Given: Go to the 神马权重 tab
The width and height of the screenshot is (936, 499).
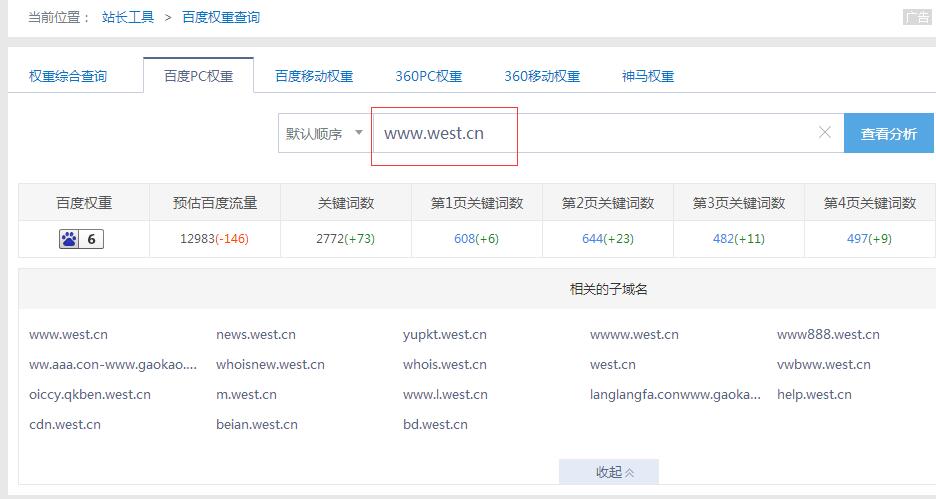Looking at the screenshot, I should click(x=648, y=76).
